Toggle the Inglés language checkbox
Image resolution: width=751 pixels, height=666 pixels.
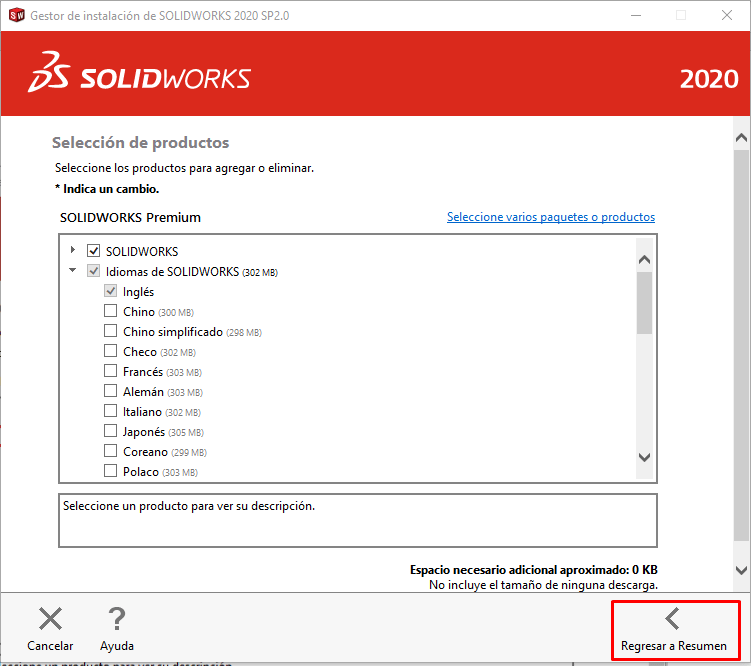[110, 291]
